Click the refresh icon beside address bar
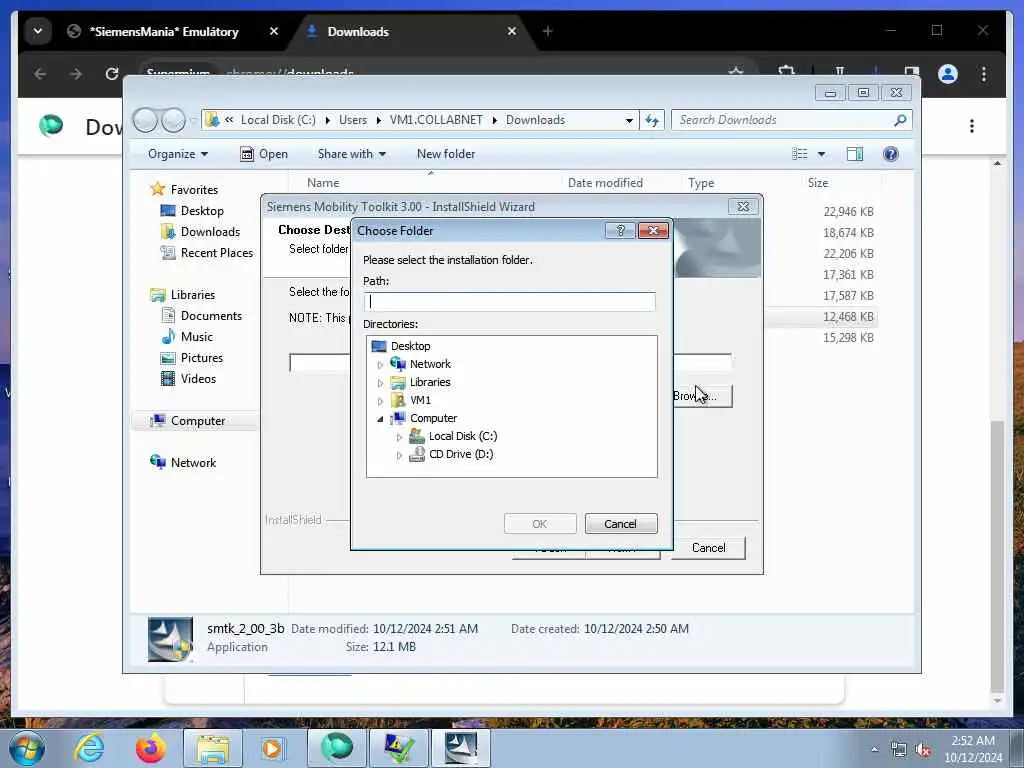The height and width of the screenshot is (768, 1024). (x=652, y=120)
